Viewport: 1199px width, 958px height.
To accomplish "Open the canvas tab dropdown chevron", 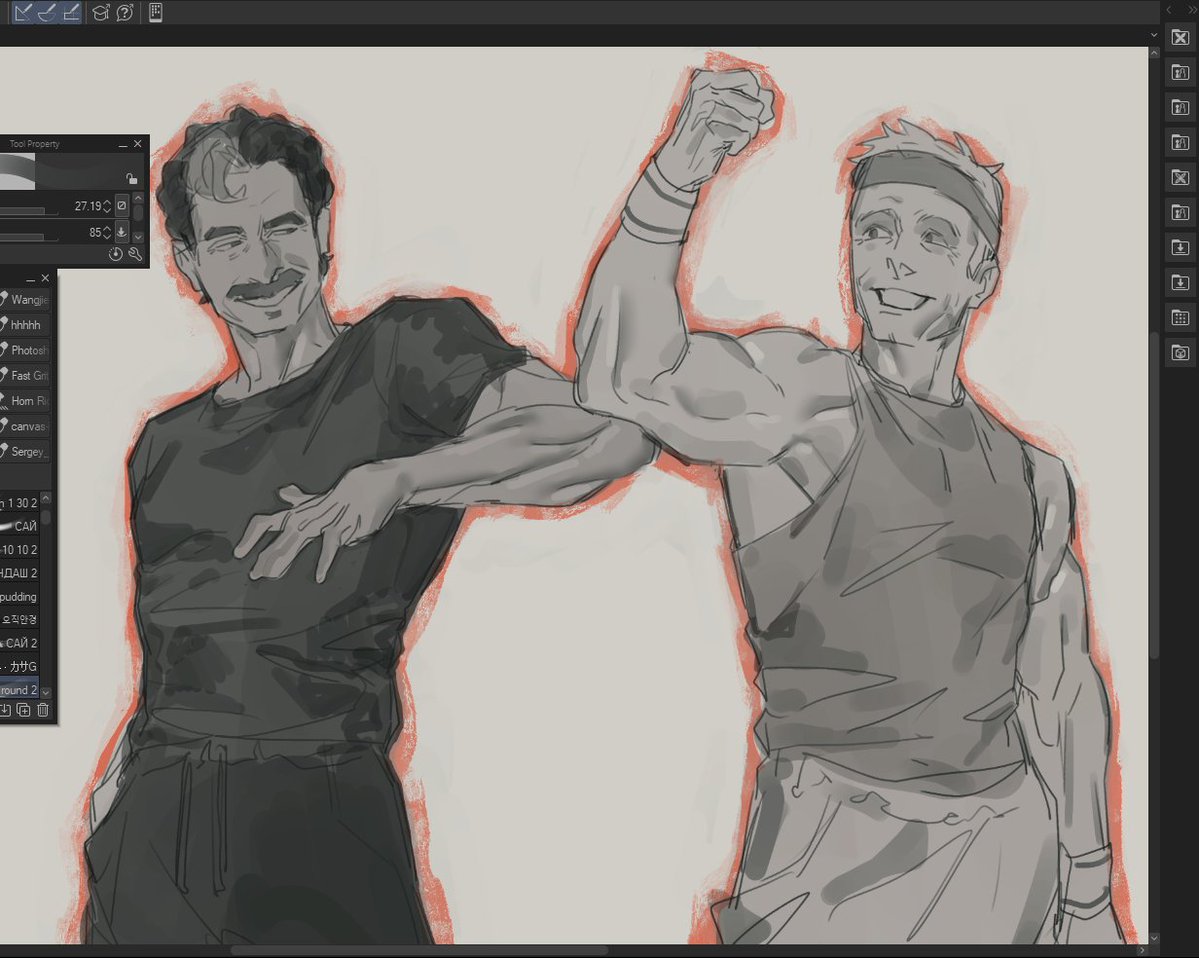I will [x=1154, y=35].
